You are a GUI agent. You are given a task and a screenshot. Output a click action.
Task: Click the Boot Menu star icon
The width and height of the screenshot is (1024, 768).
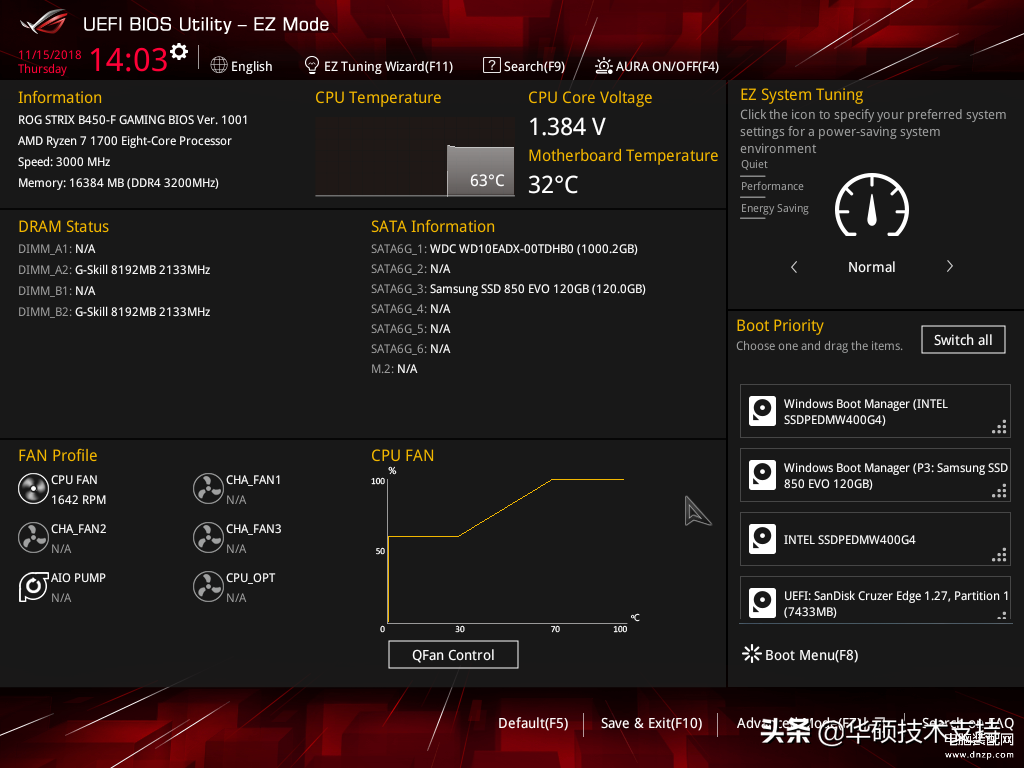click(752, 654)
